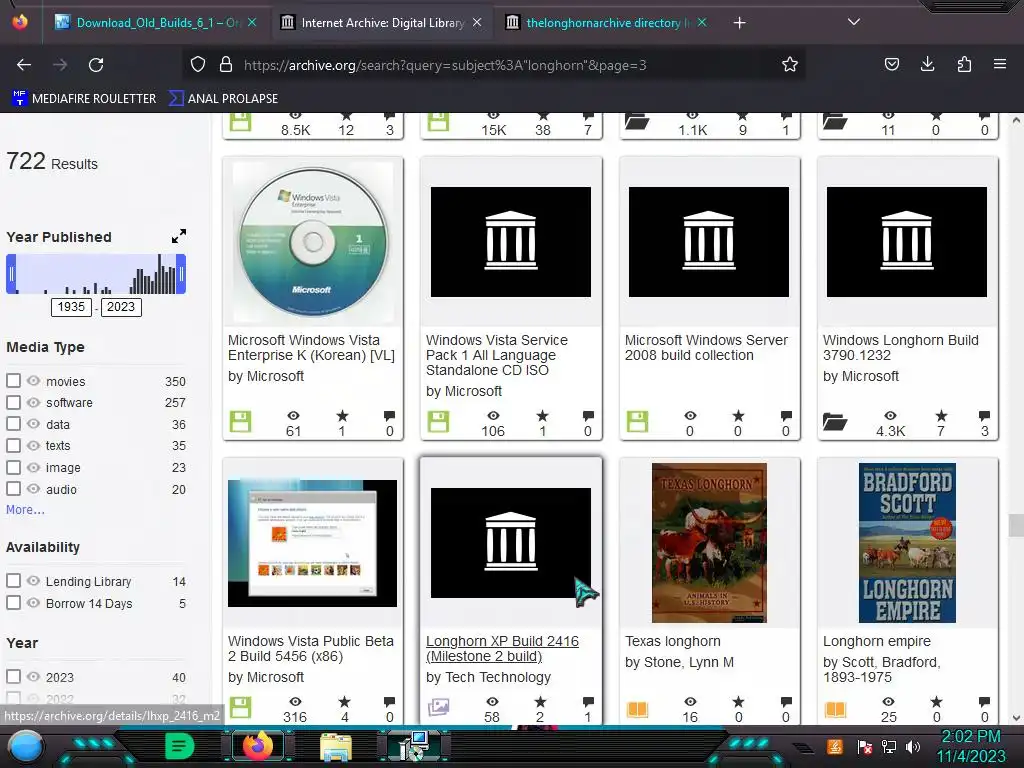
Task: Check the software media type checkbox
Action: tap(13, 402)
